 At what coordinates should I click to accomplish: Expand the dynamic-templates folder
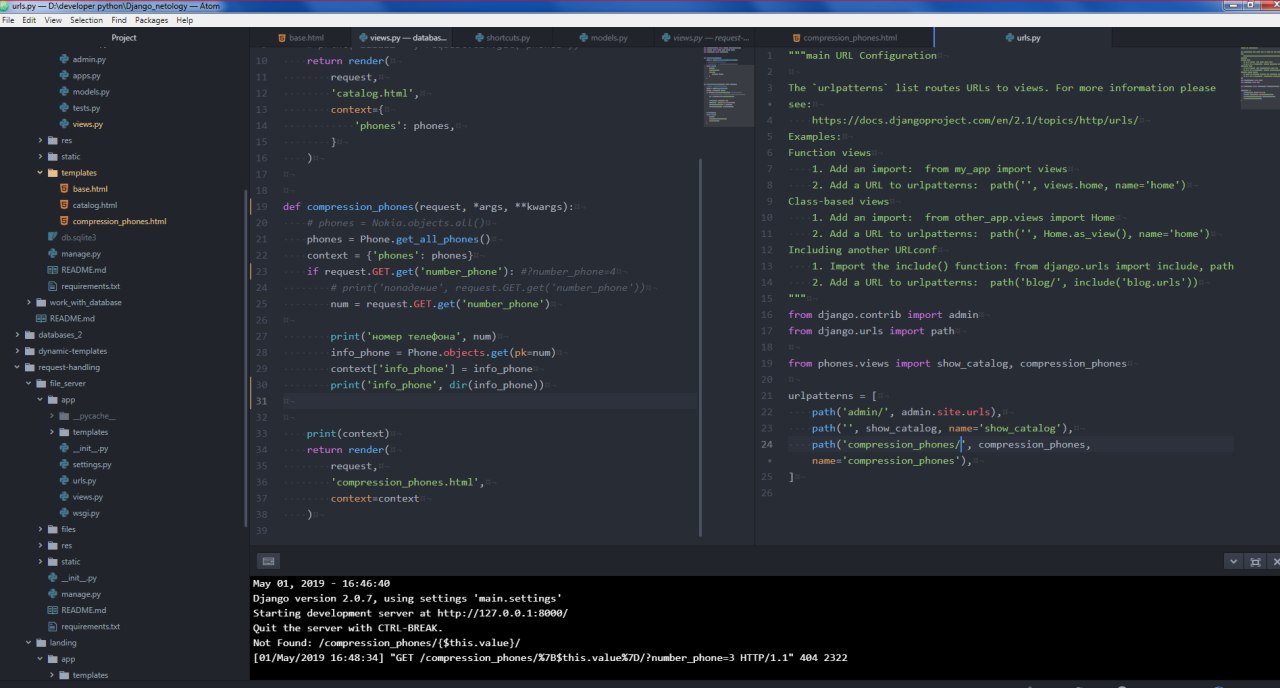[17, 351]
